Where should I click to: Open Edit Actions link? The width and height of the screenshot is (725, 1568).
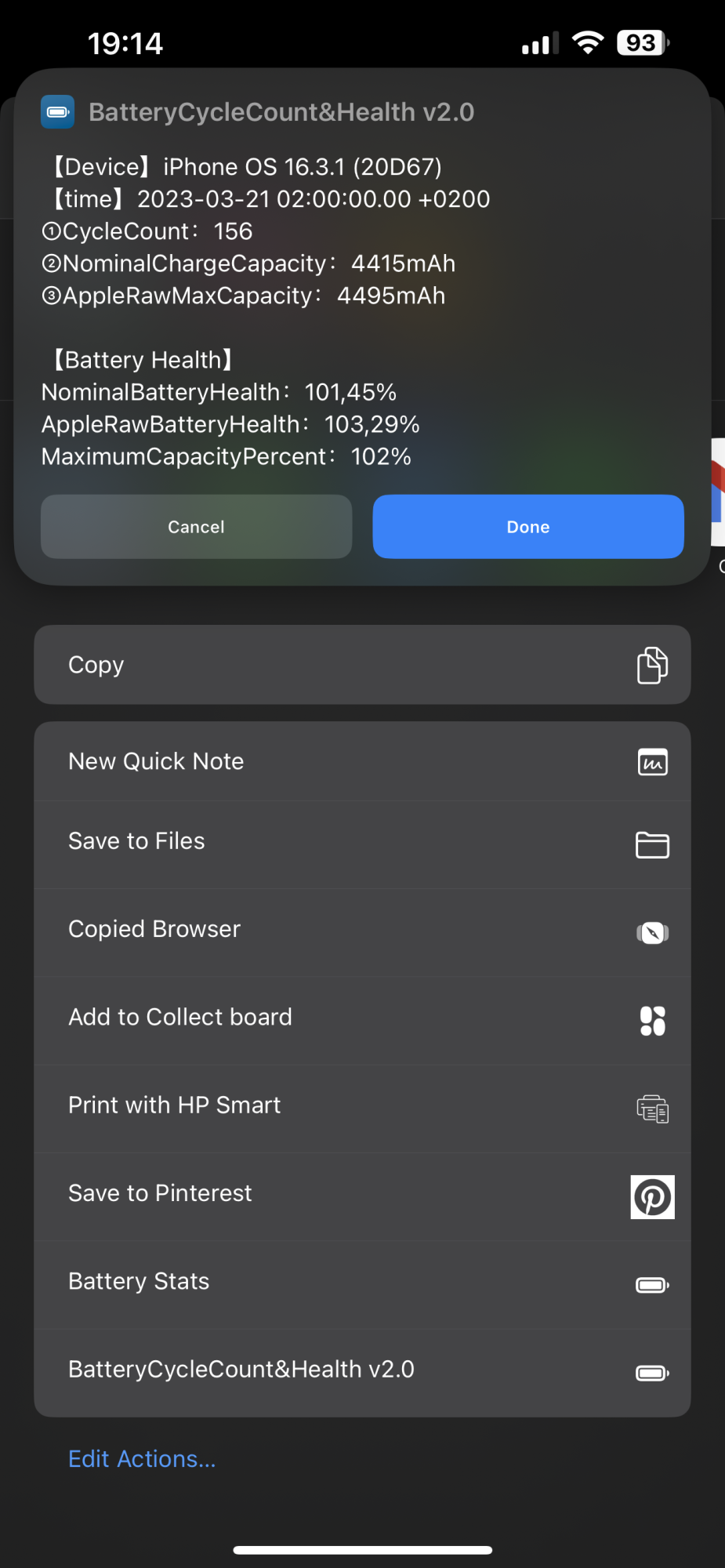142,1458
